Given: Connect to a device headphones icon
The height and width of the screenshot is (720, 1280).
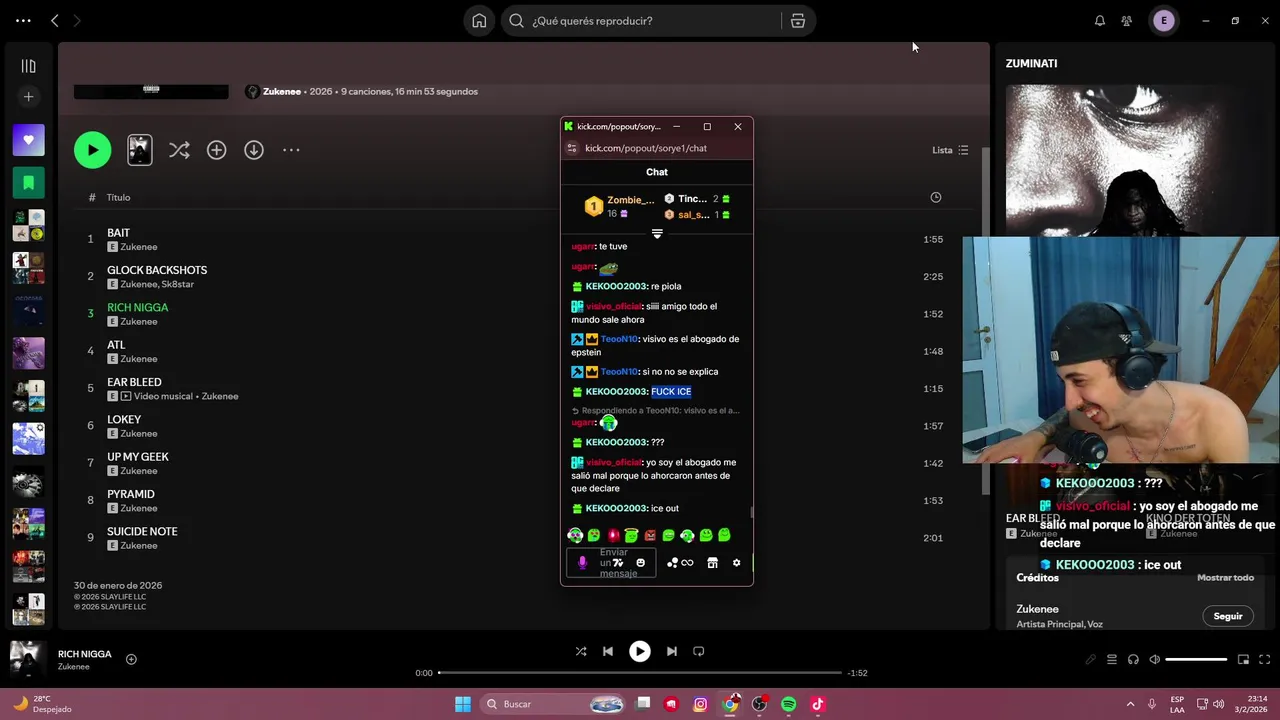Looking at the screenshot, I should click(x=1133, y=660).
